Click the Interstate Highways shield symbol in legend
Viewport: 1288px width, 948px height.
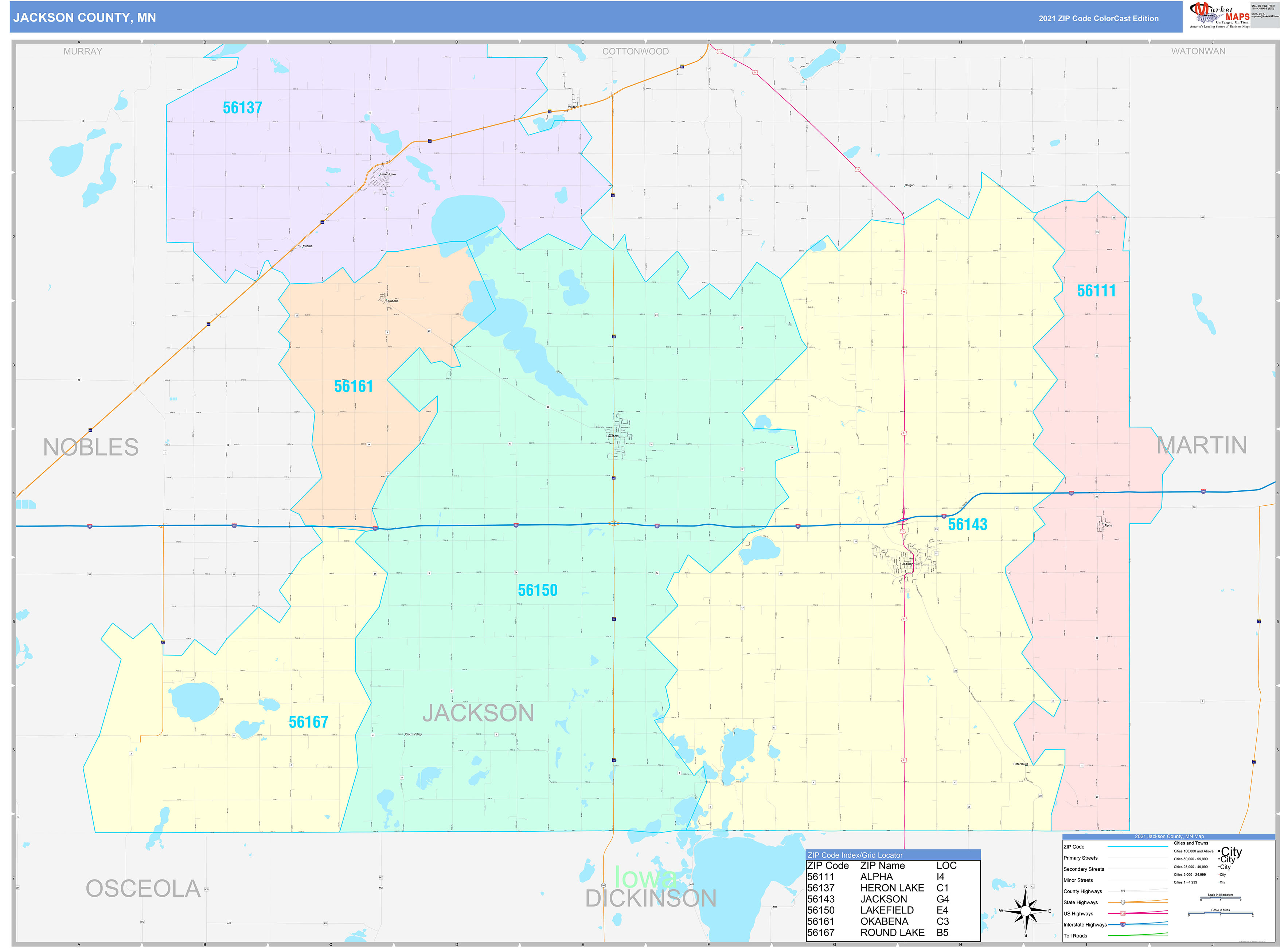(1123, 924)
